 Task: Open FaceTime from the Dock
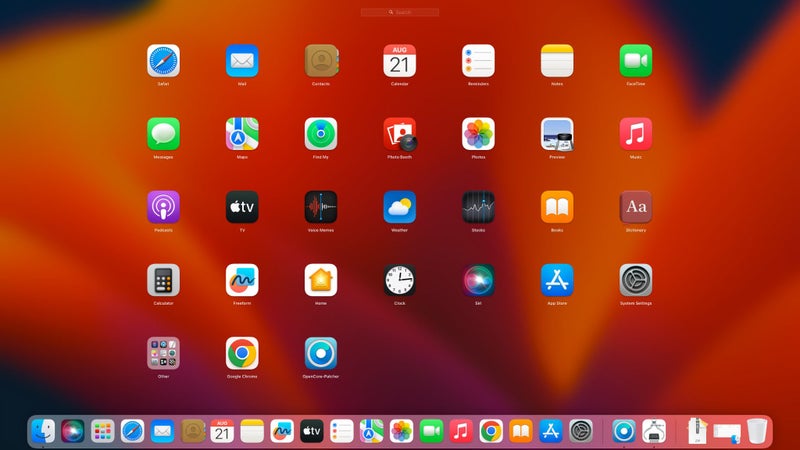(x=431, y=432)
